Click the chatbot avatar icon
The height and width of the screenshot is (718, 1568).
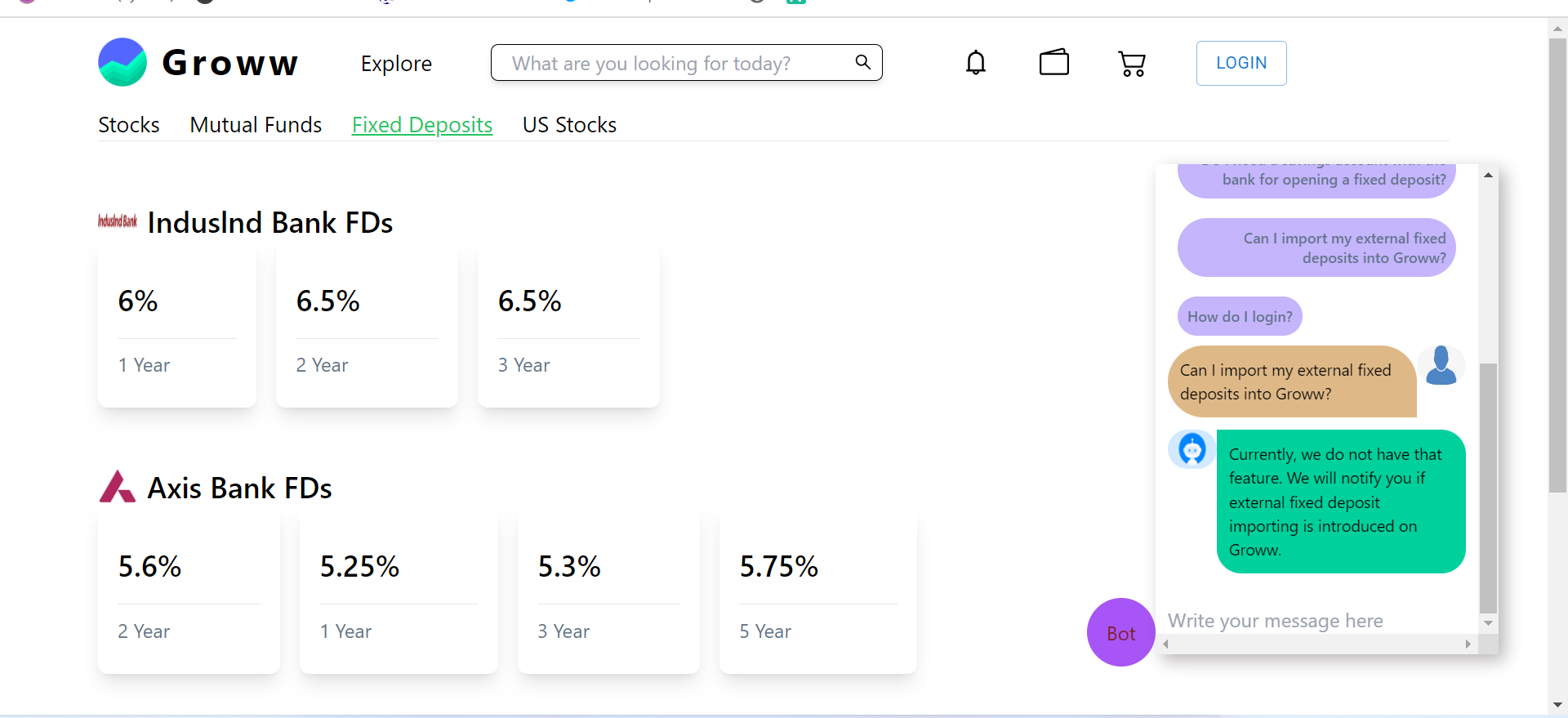pyautogui.click(x=1192, y=449)
